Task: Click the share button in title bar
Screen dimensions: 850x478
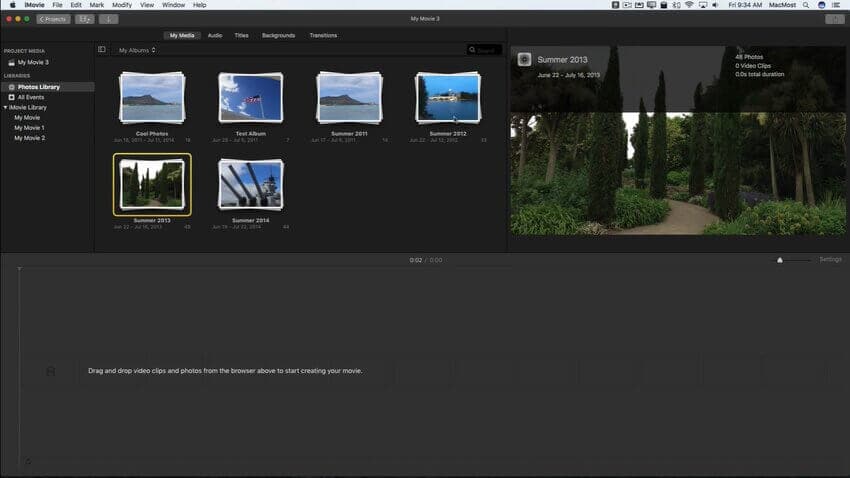Action: [x=835, y=19]
